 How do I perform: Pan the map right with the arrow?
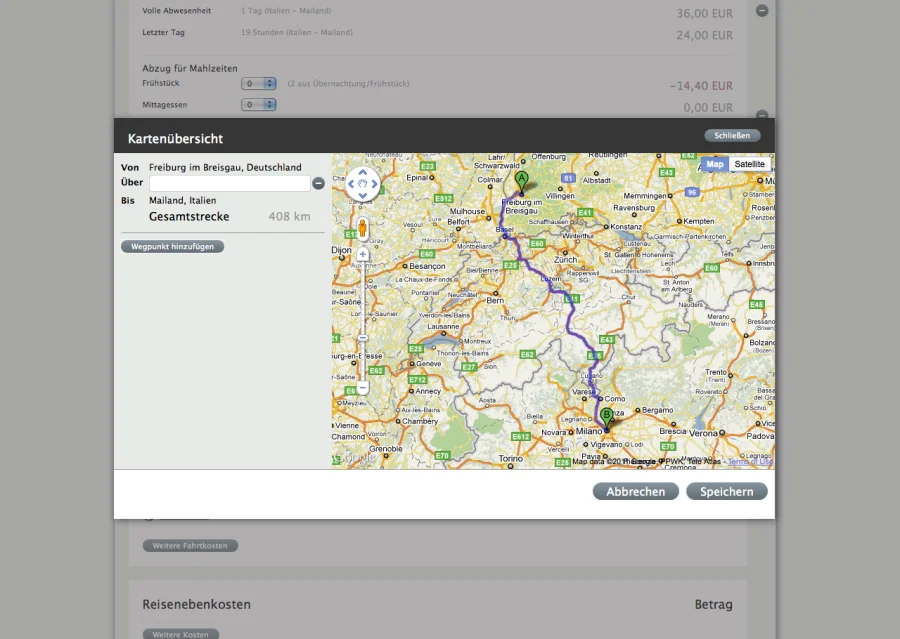[374, 184]
